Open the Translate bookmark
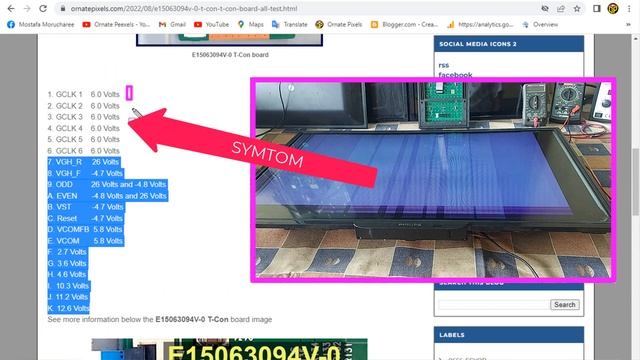This screenshot has width=640, height=360. click(x=289, y=24)
